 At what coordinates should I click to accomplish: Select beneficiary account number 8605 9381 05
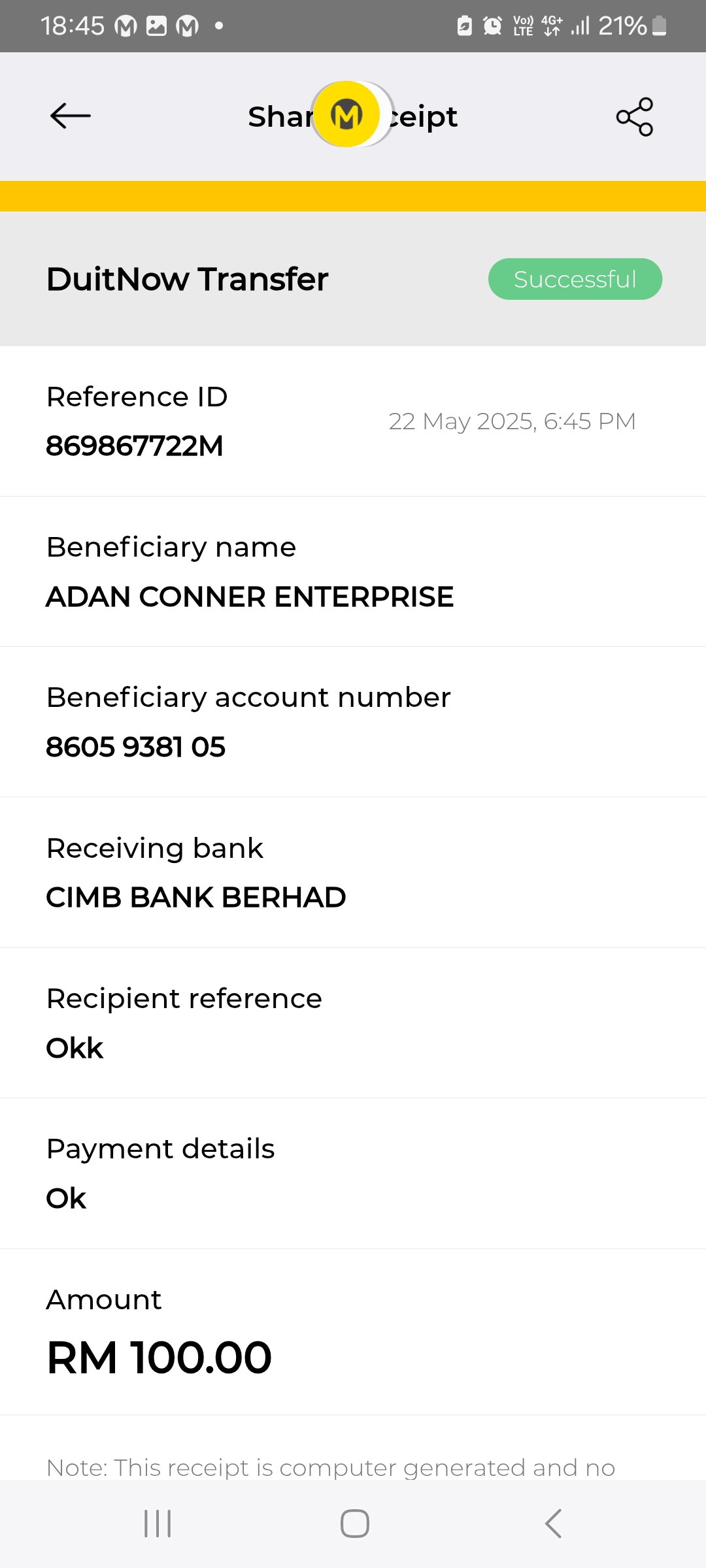[x=136, y=747]
